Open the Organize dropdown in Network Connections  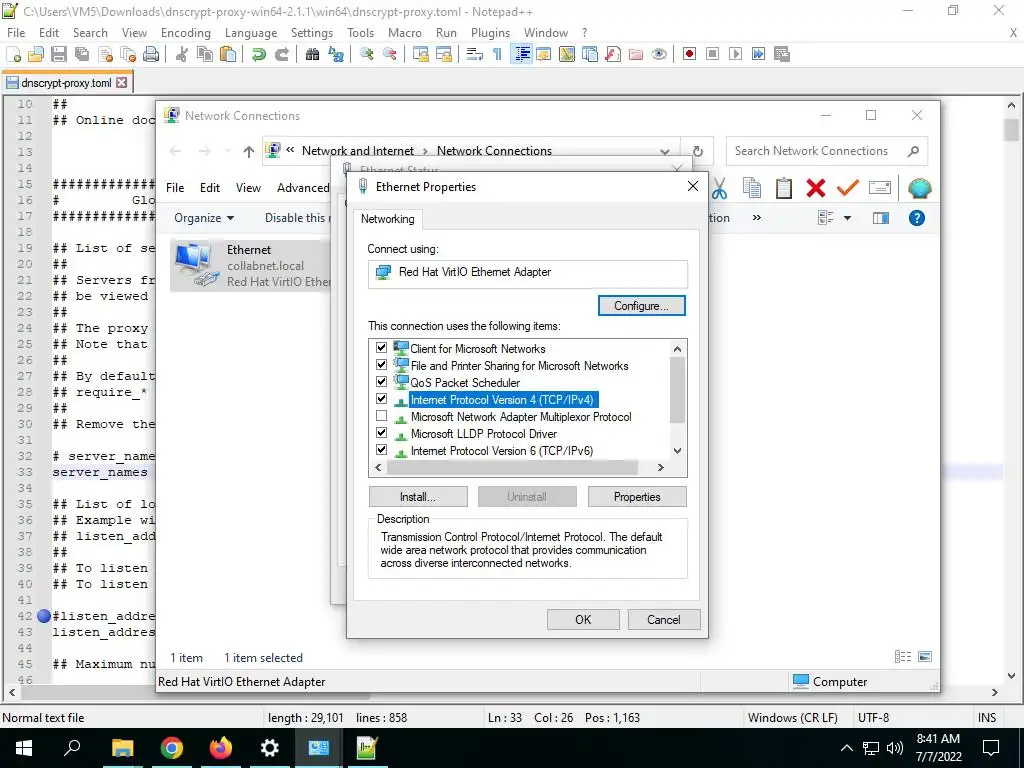pos(204,218)
